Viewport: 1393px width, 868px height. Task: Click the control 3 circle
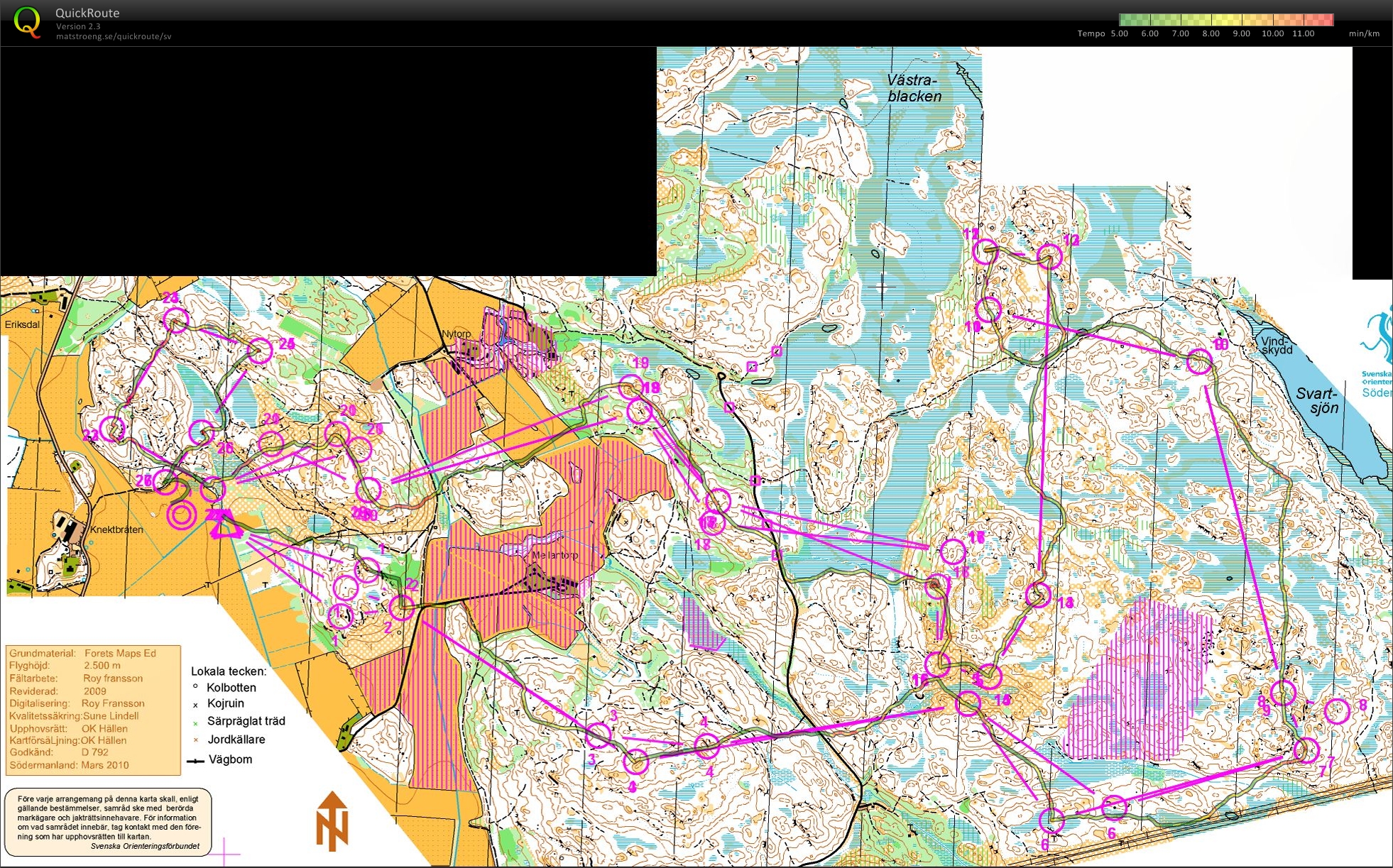(599, 735)
